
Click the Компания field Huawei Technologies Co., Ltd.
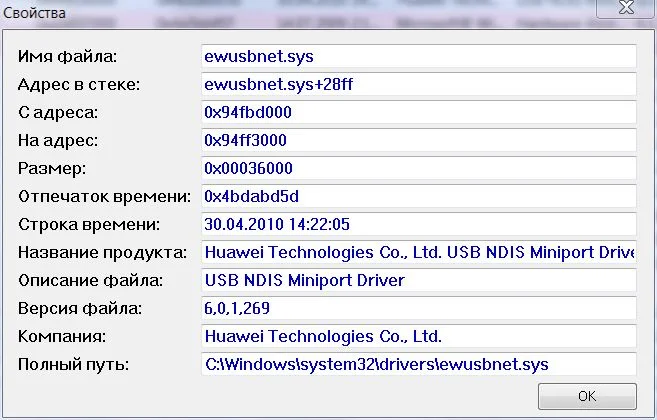coord(419,336)
